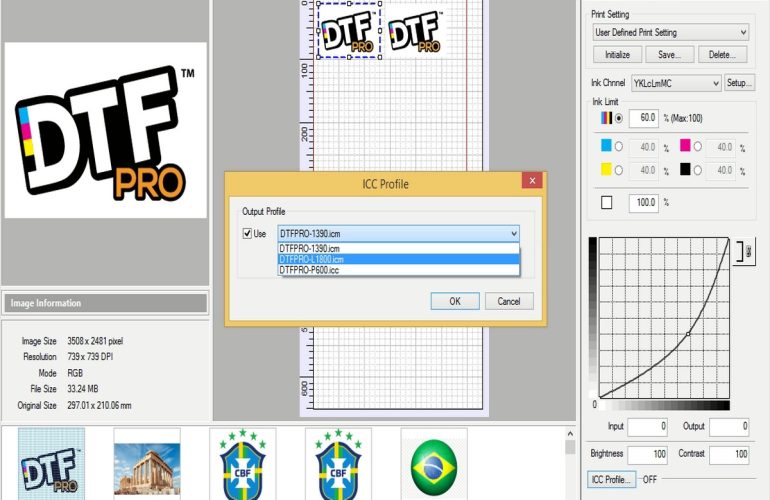Click the 33.24 MB file size text

click(x=82, y=389)
